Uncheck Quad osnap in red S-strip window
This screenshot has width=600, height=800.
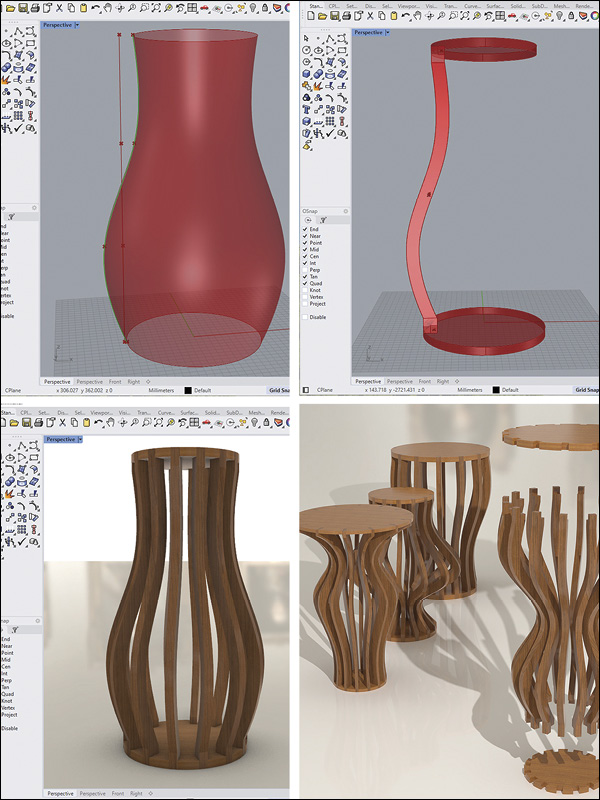pos(305,283)
